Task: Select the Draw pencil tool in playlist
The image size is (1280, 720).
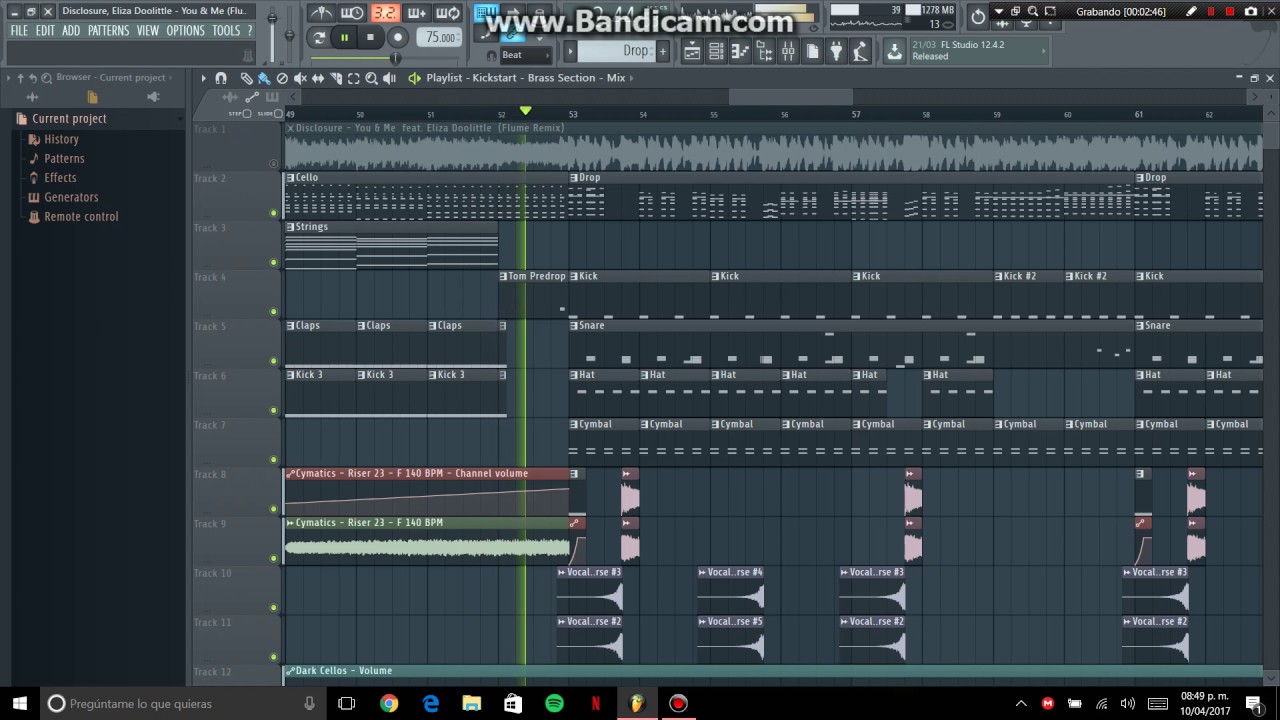Action: point(246,78)
